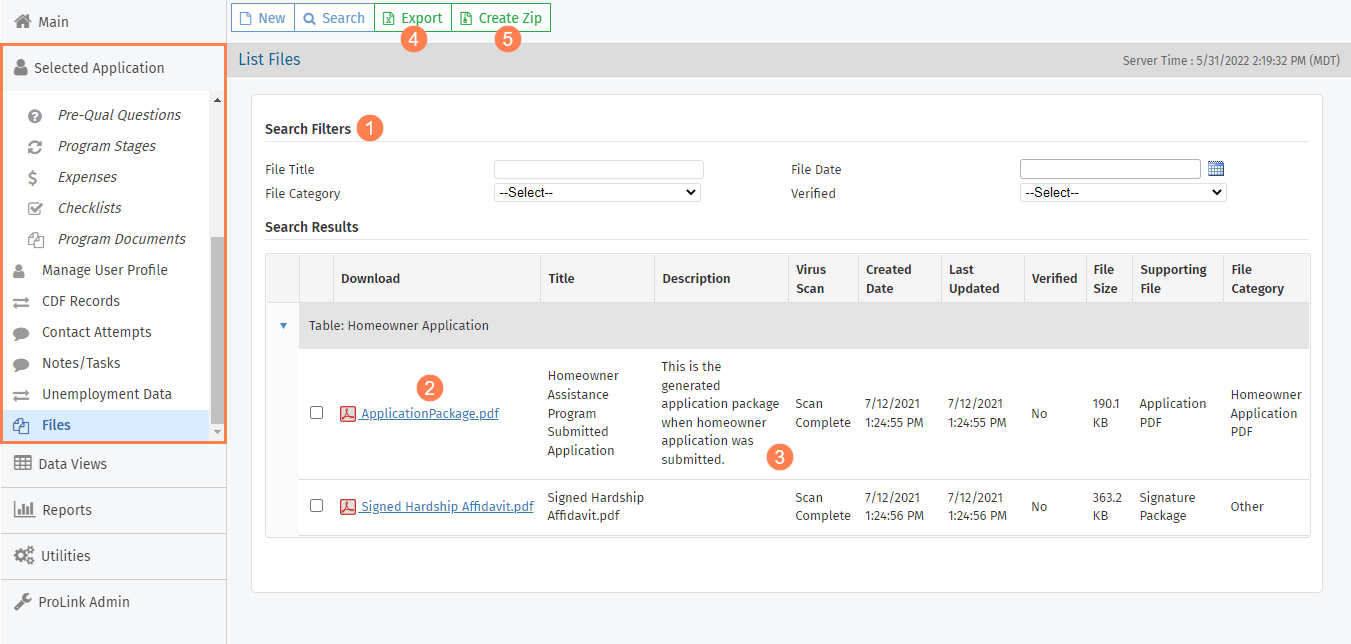Click the ProLink Admin wrench icon

[x=22, y=602]
